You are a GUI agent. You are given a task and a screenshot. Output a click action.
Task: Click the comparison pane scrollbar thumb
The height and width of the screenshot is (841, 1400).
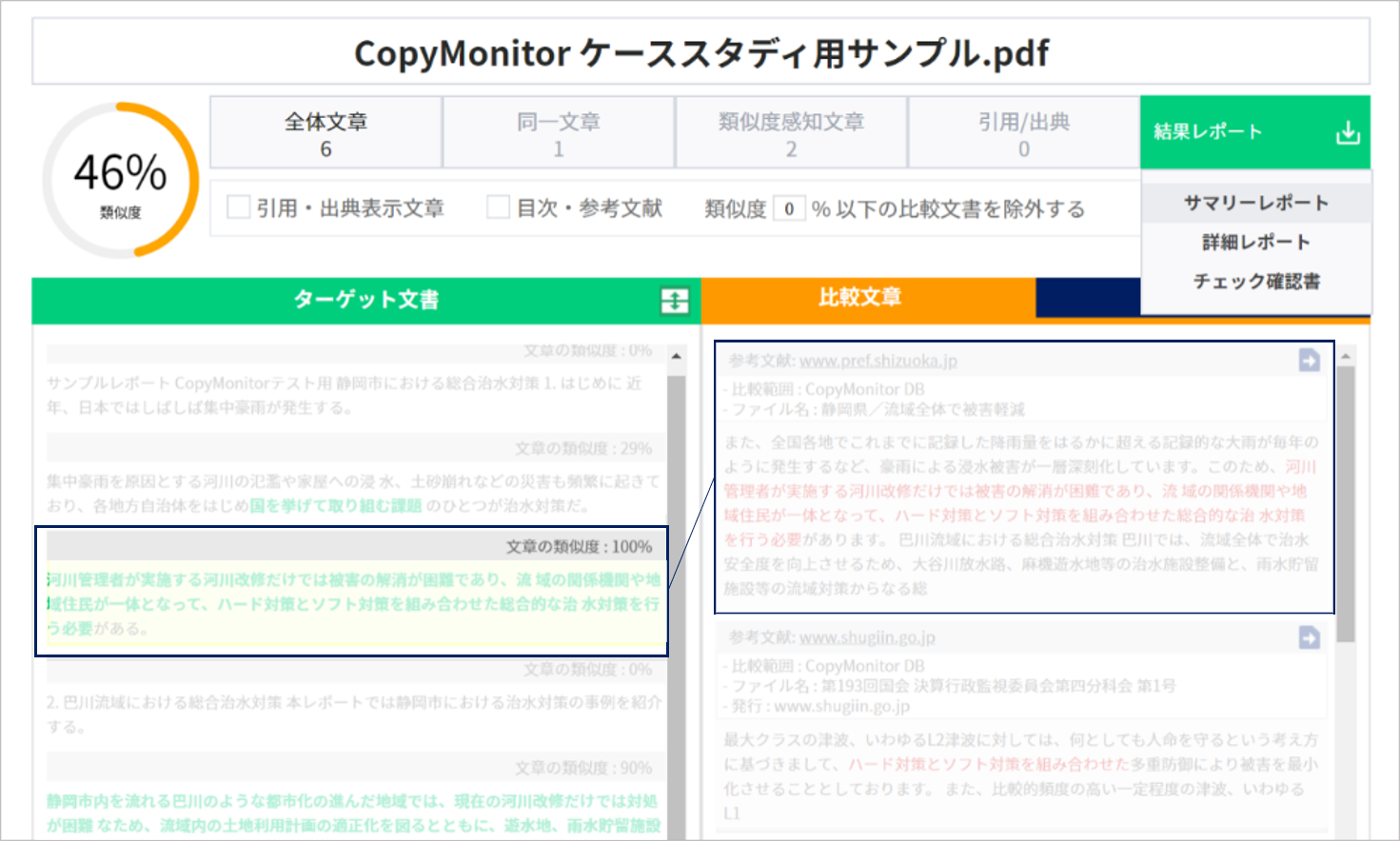(x=1346, y=504)
